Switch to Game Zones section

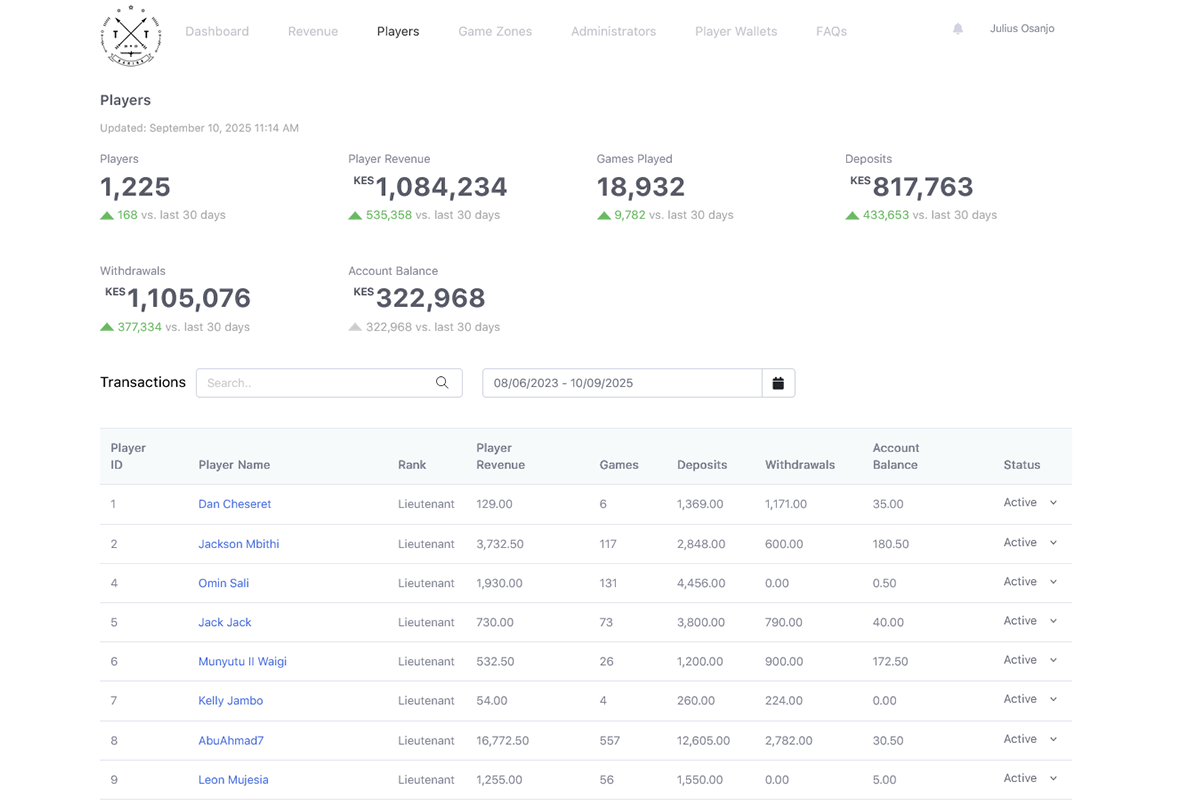[x=495, y=31]
